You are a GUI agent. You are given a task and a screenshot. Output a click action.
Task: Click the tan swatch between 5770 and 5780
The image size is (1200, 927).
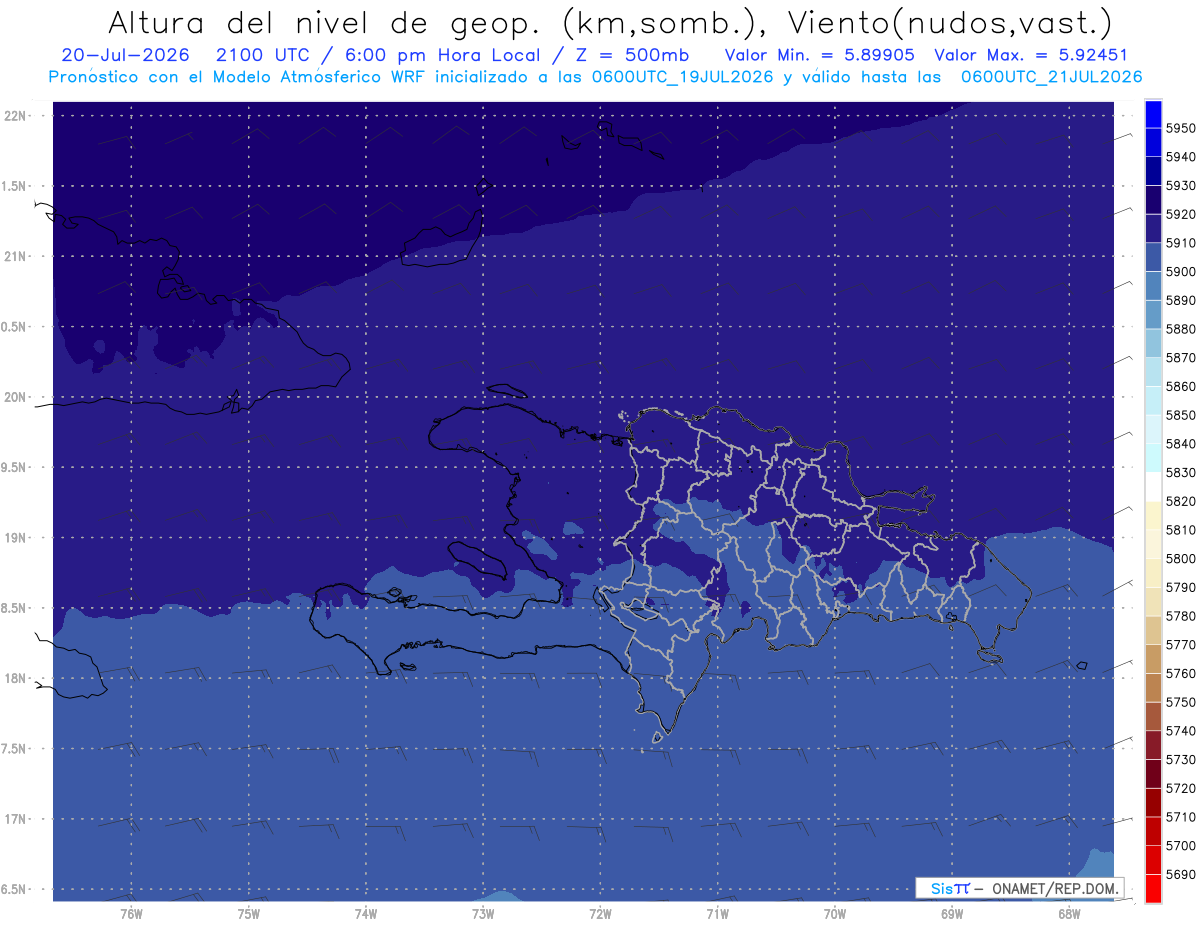pyautogui.click(x=1153, y=630)
